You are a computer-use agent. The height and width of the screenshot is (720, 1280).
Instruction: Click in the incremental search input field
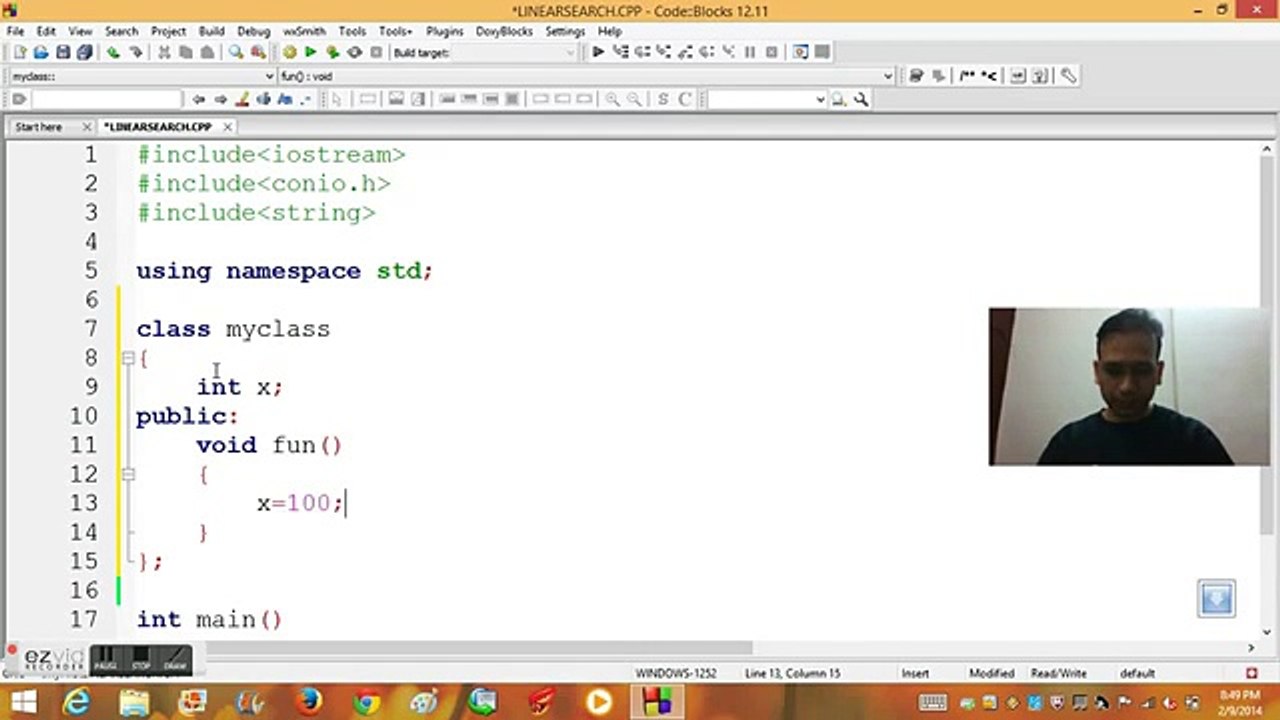click(x=107, y=99)
